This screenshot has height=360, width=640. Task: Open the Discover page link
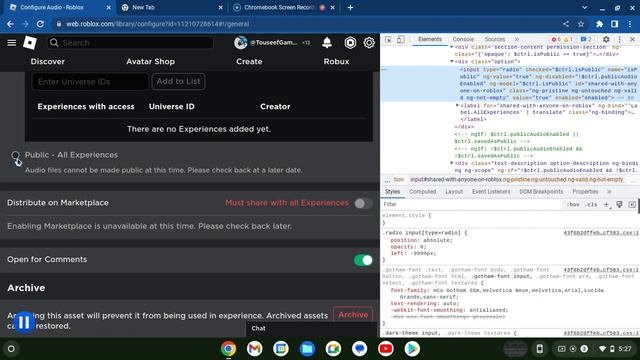(x=47, y=62)
